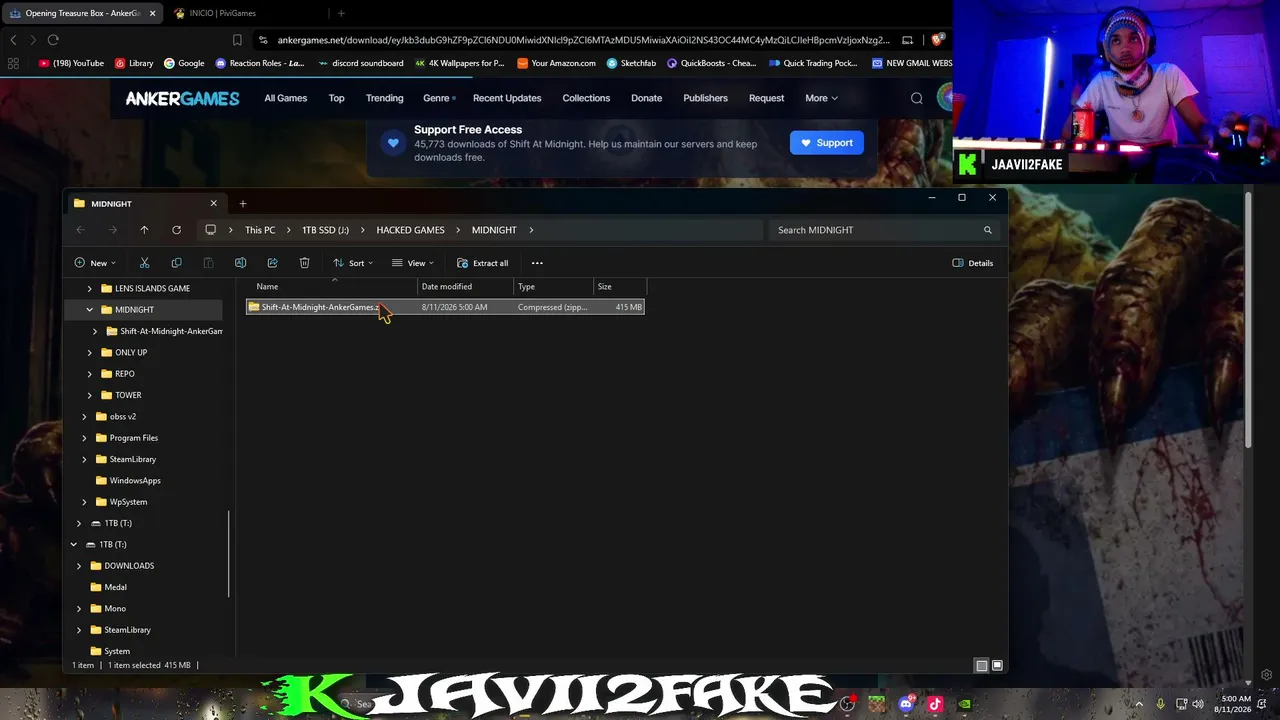Open Discord from the taskbar

click(x=906, y=704)
